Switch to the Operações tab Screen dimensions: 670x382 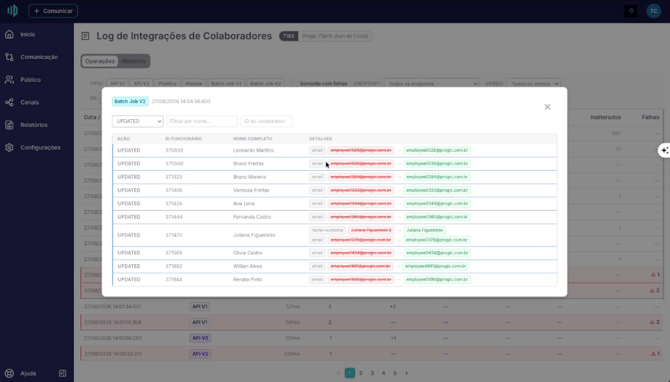click(x=100, y=61)
